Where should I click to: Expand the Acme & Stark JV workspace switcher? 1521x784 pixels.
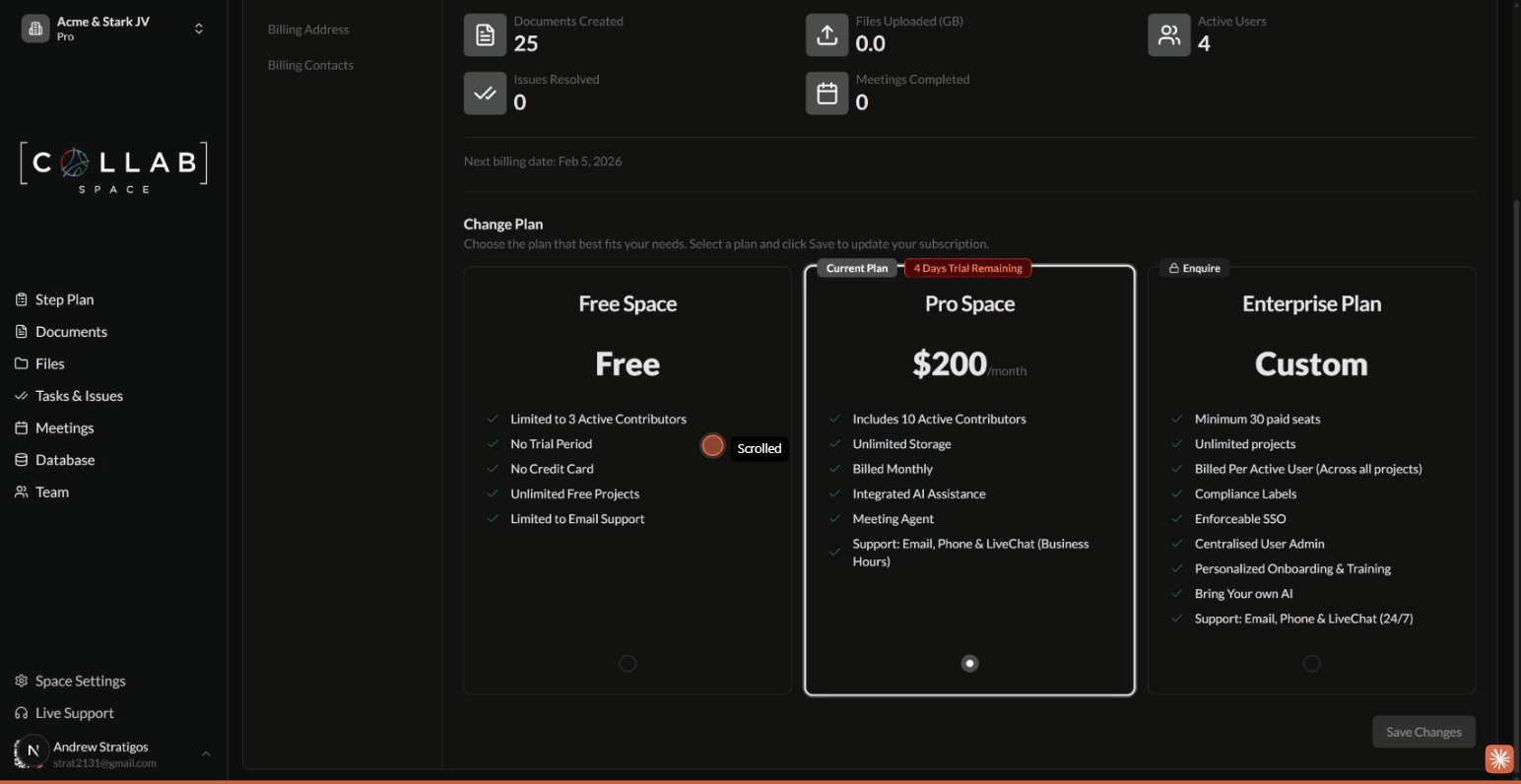click(198, 29)
